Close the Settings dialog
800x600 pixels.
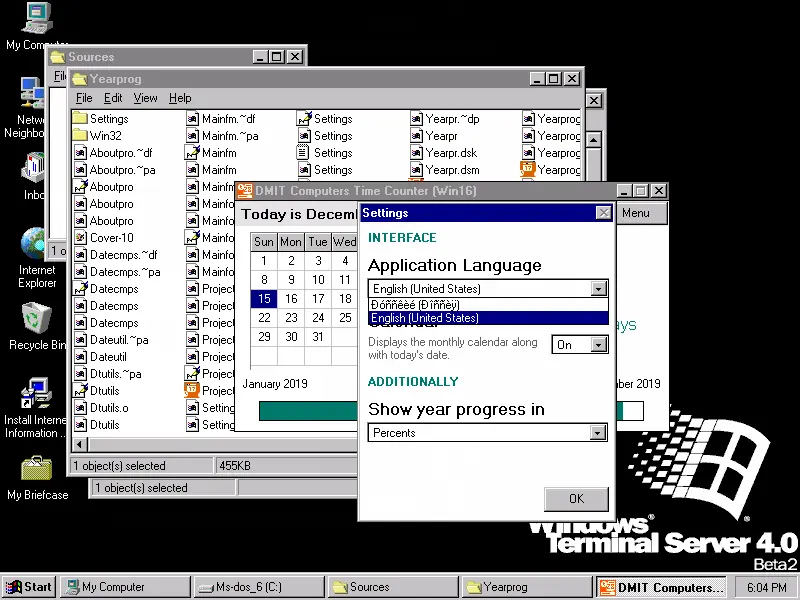[x=604, y=213]
